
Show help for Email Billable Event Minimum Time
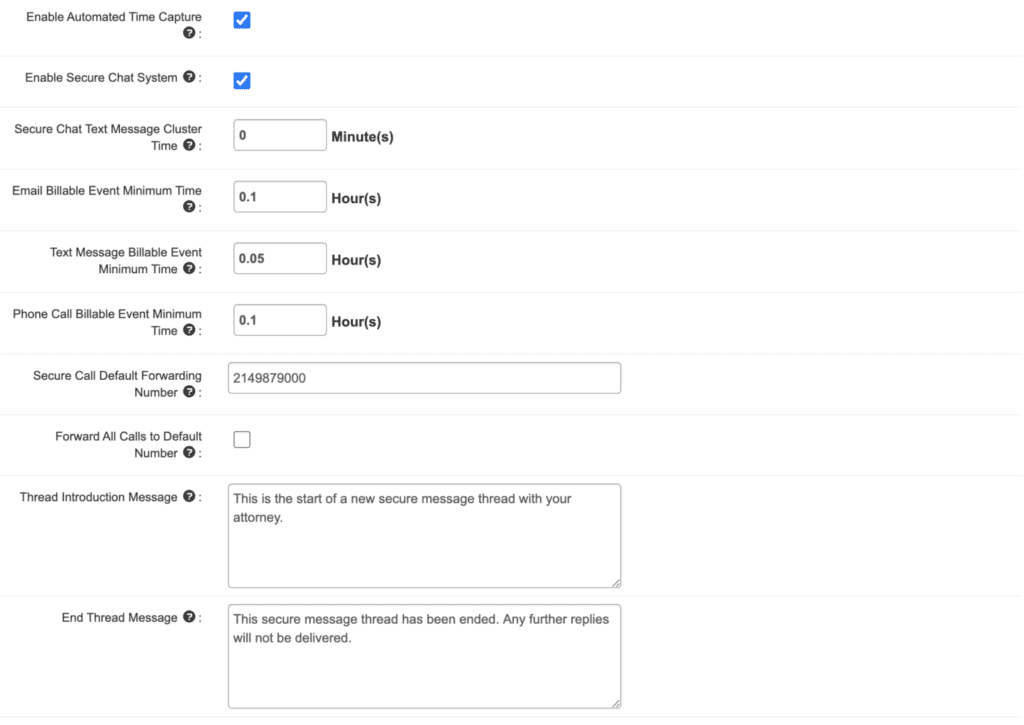189,207
